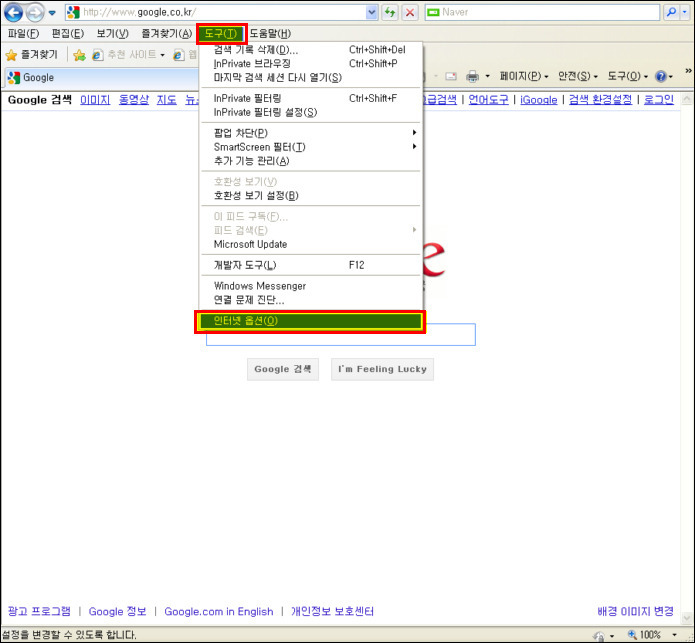695x643 pixels.
Task: Click the Google search text field
Action: pos(340,335)
